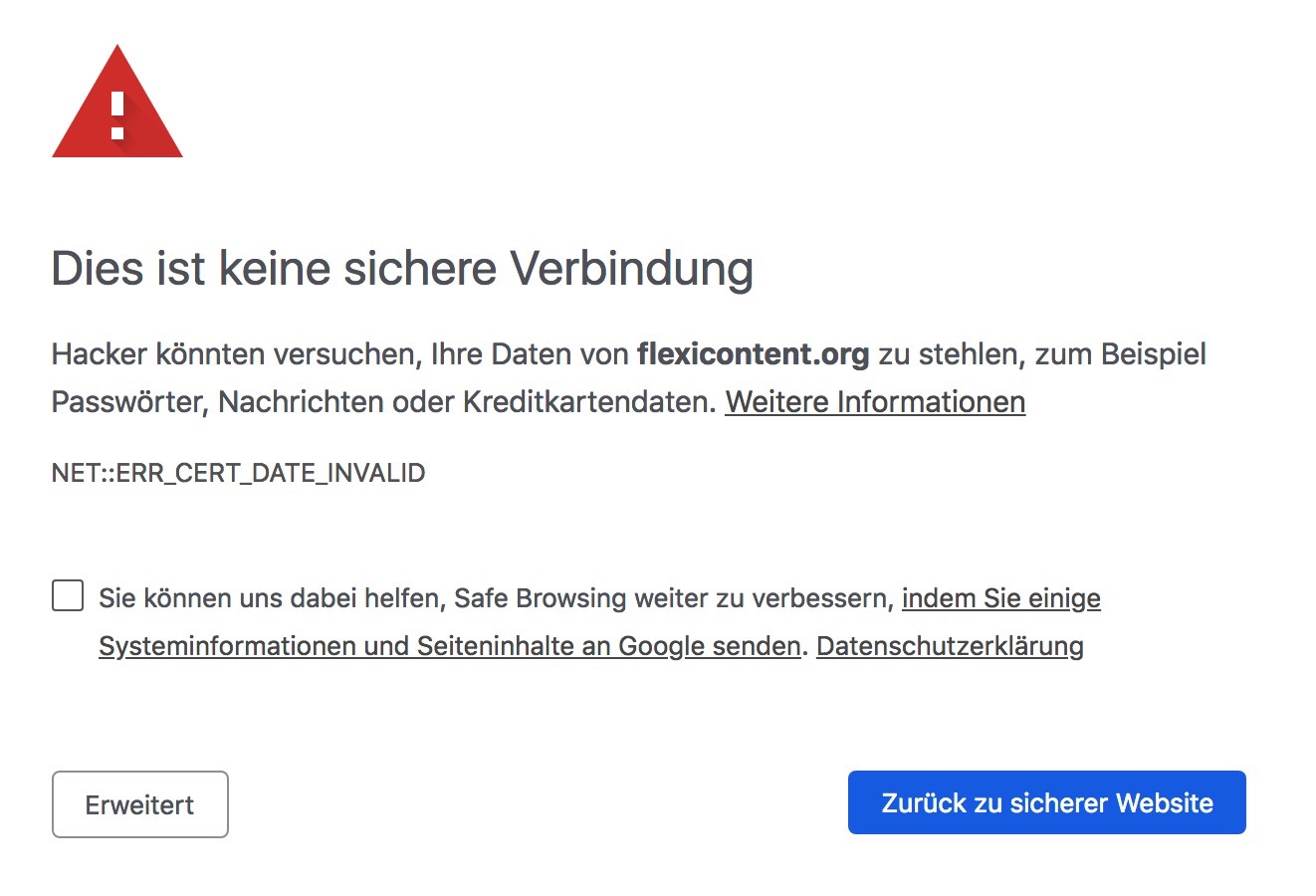
Task: Select the NET::ERR_CERT_DATE_INVALID error code
Action: (238, 473)
